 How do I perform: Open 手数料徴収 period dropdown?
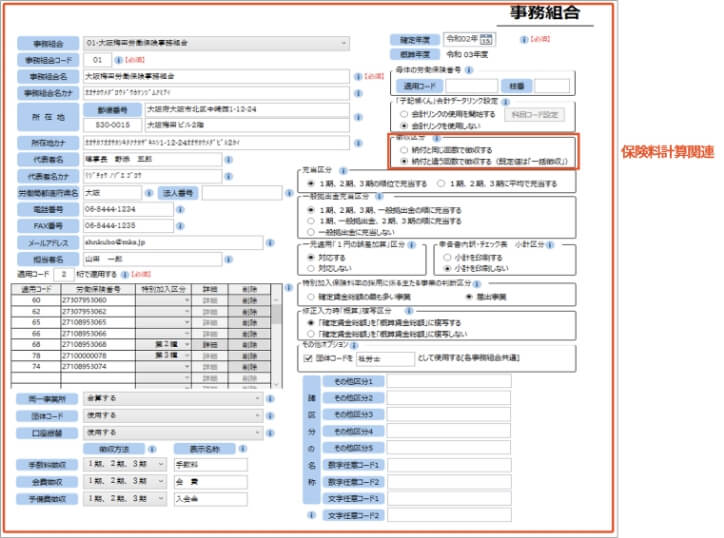(125, 464)
